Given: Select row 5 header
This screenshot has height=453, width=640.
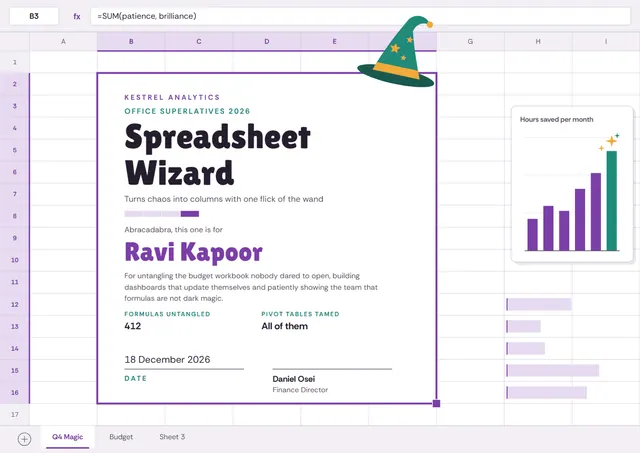Looking at the screenshot, I should coord(15,150).
